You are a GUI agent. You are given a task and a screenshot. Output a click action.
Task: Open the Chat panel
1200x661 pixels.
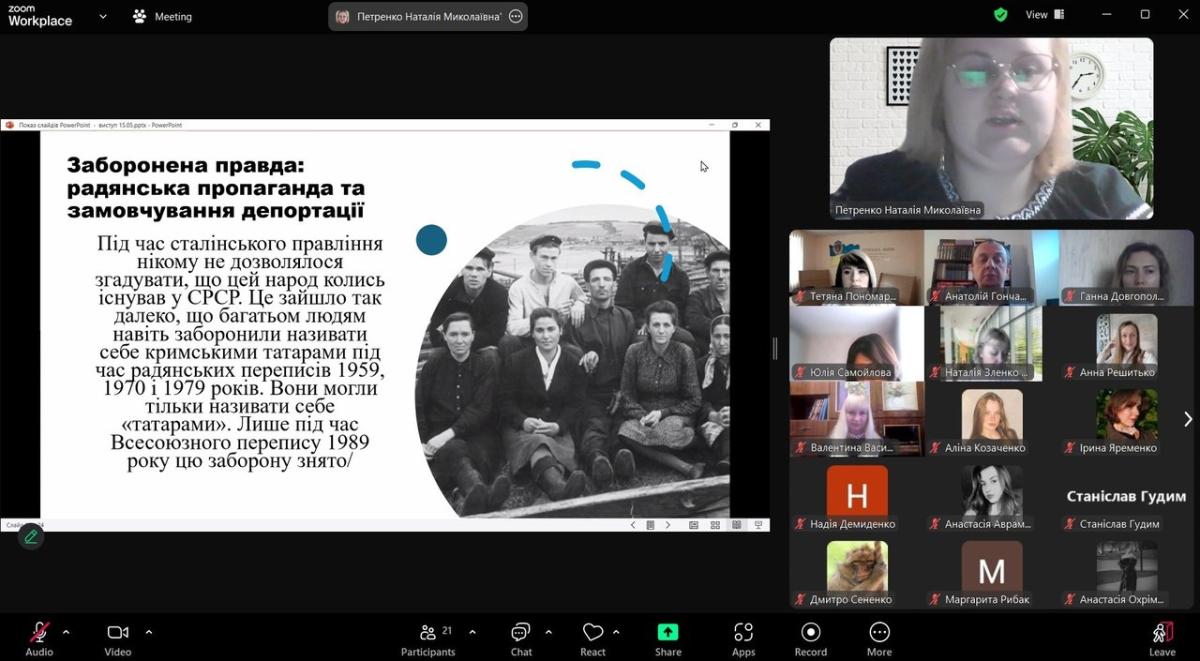521,639
